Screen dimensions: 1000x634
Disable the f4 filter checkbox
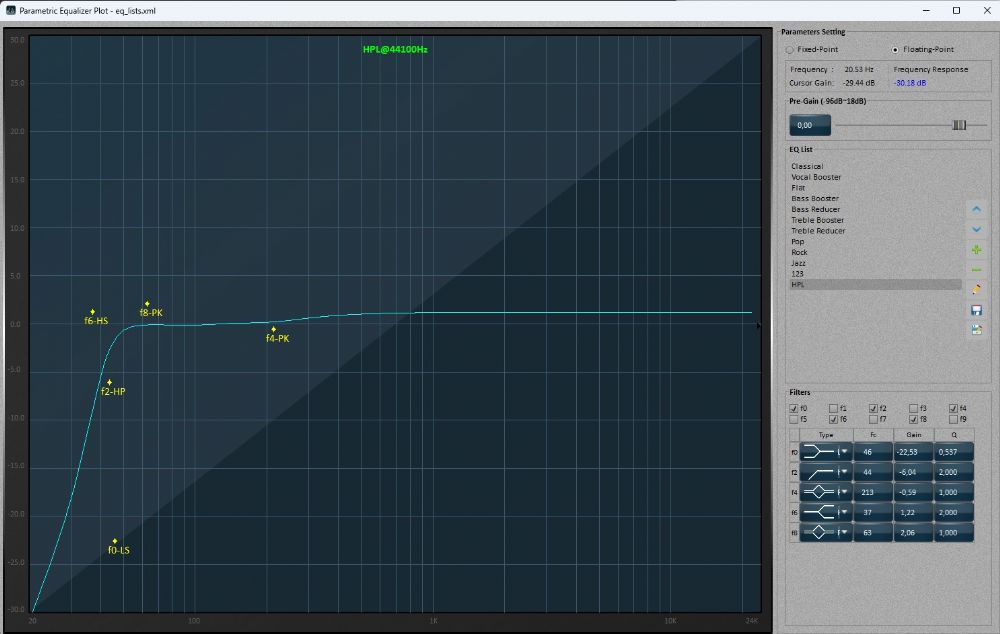click(x=953, y=408)
